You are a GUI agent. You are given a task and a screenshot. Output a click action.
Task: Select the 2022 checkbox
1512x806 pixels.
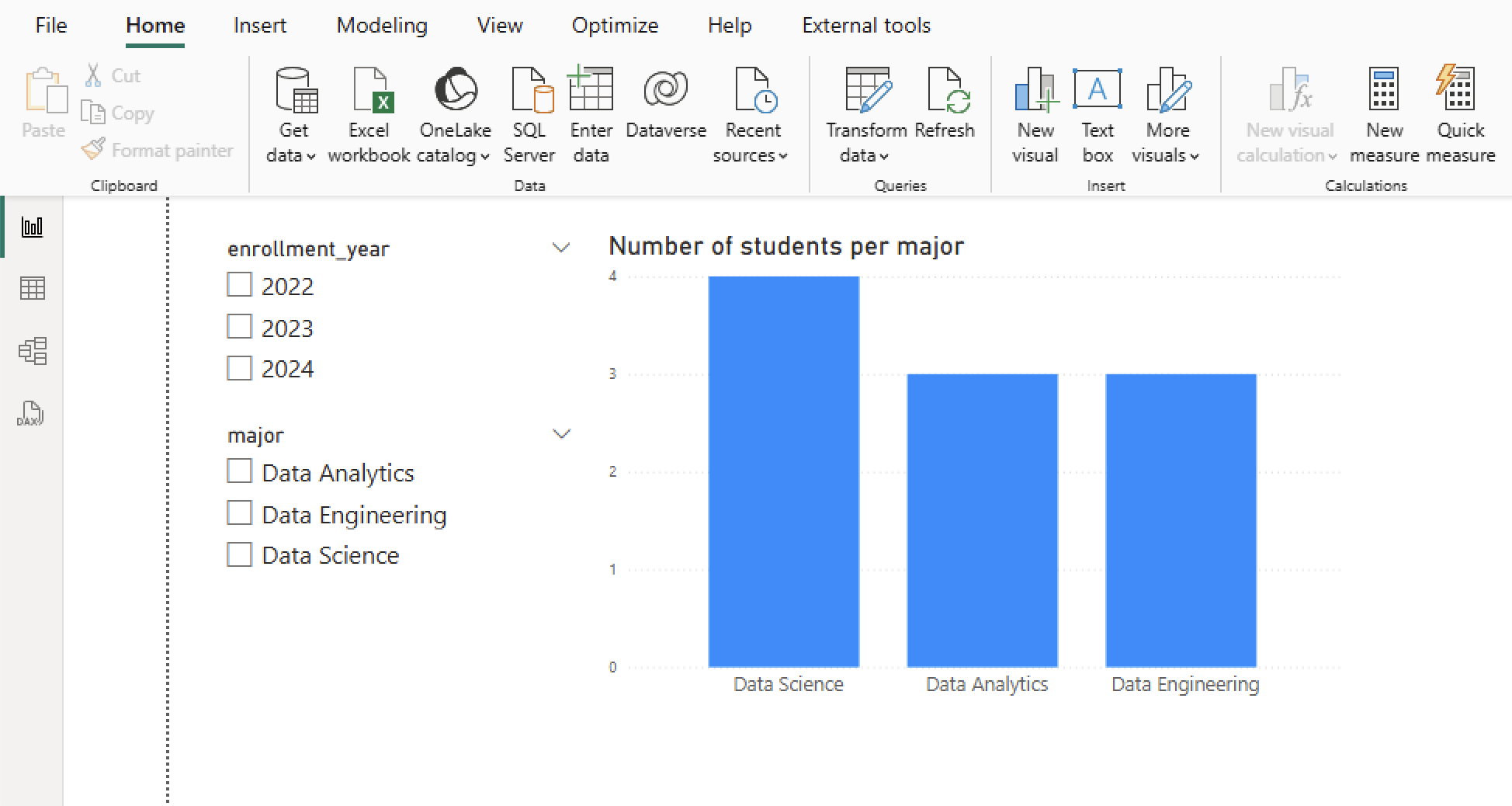(x=238, y=284)
